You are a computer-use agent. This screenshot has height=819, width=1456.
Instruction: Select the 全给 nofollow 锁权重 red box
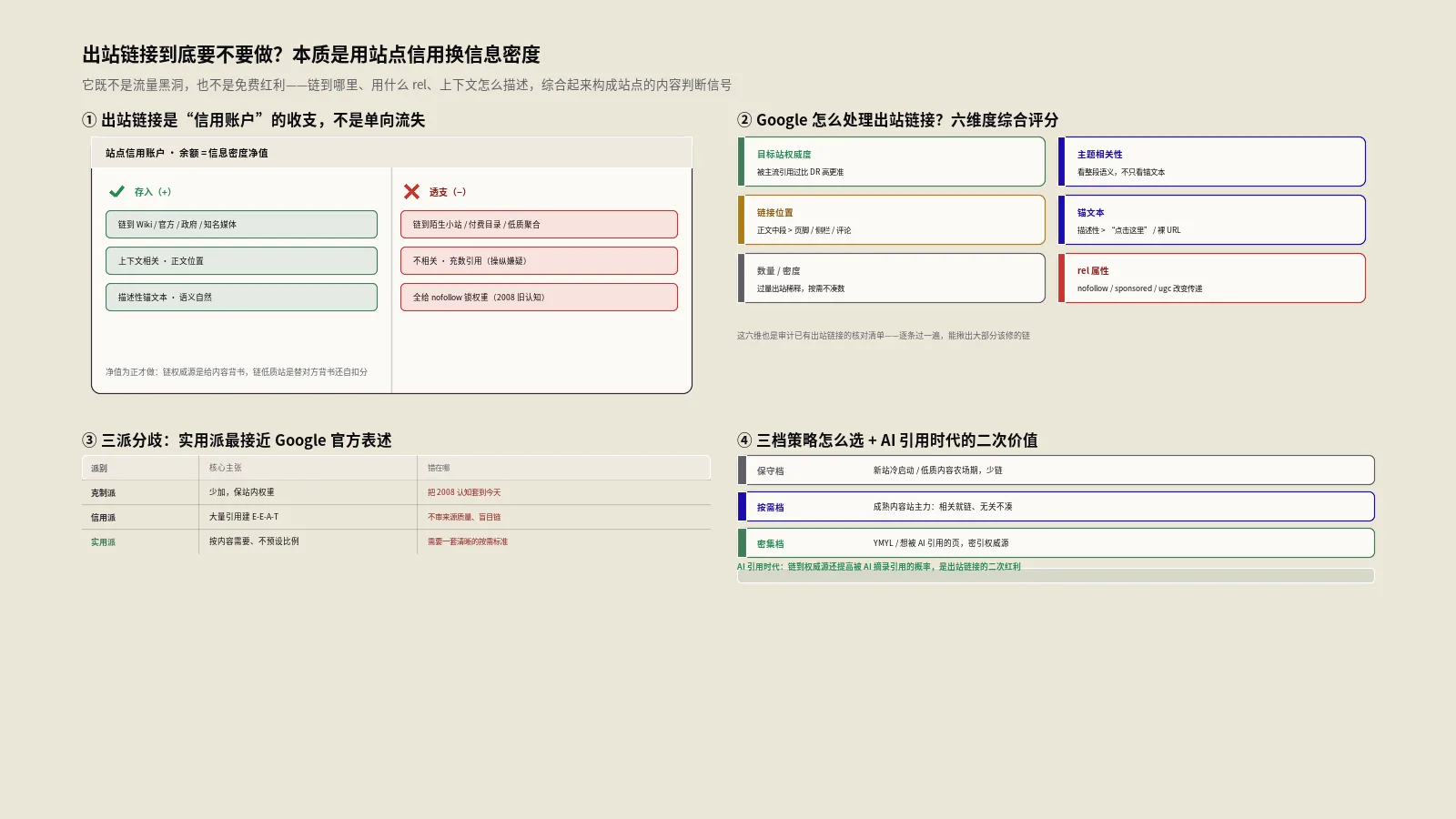click(539, 298)
